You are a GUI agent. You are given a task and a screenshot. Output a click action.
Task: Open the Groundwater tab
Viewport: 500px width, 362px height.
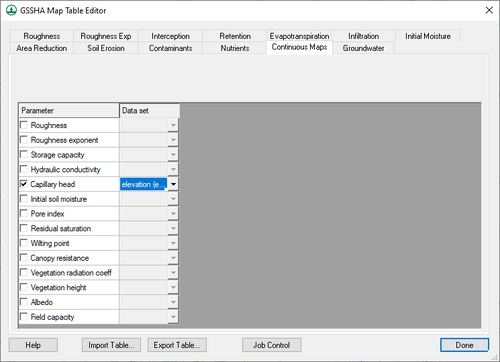363,48
